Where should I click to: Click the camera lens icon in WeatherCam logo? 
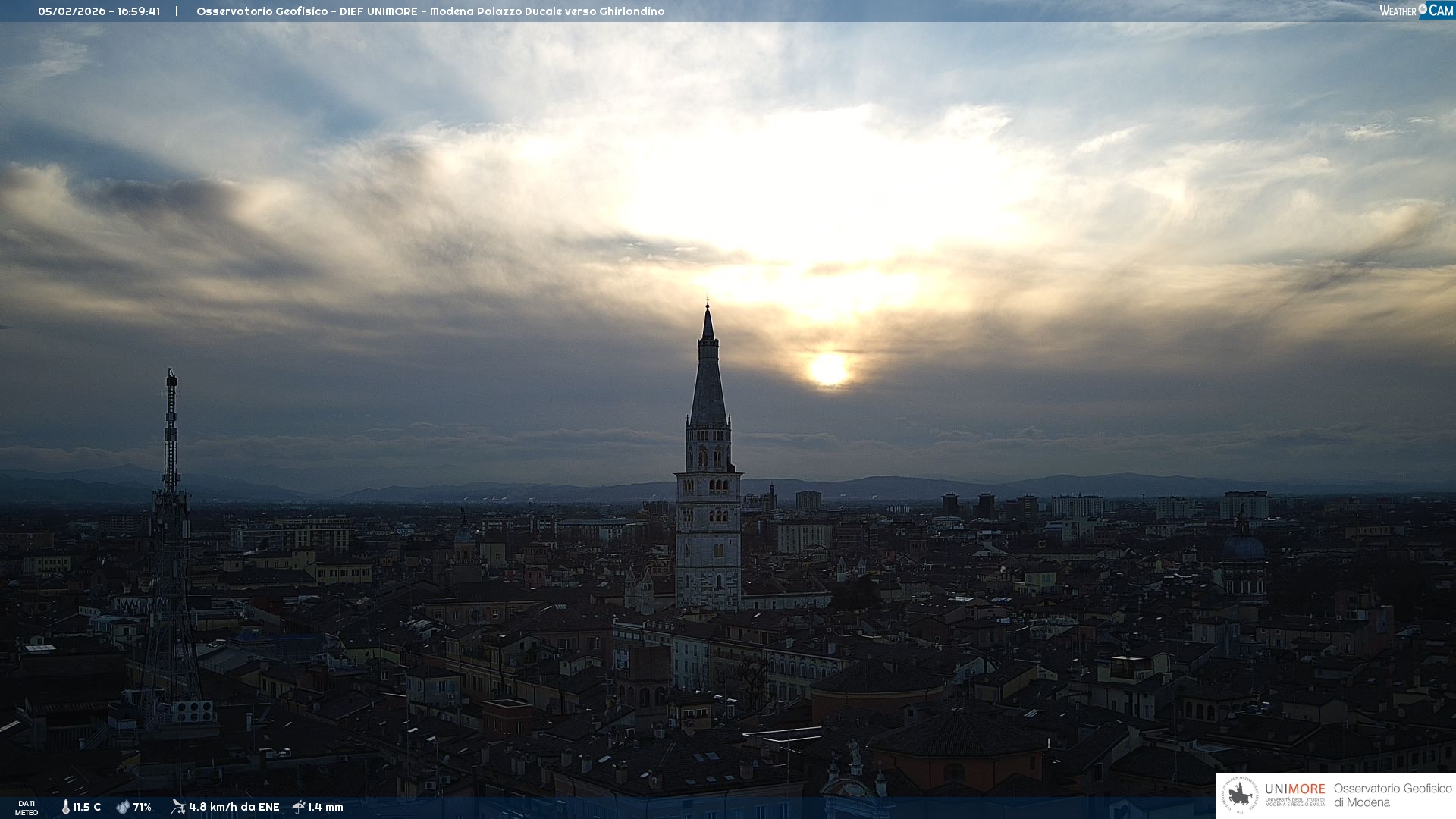[x=1423, y=9]
